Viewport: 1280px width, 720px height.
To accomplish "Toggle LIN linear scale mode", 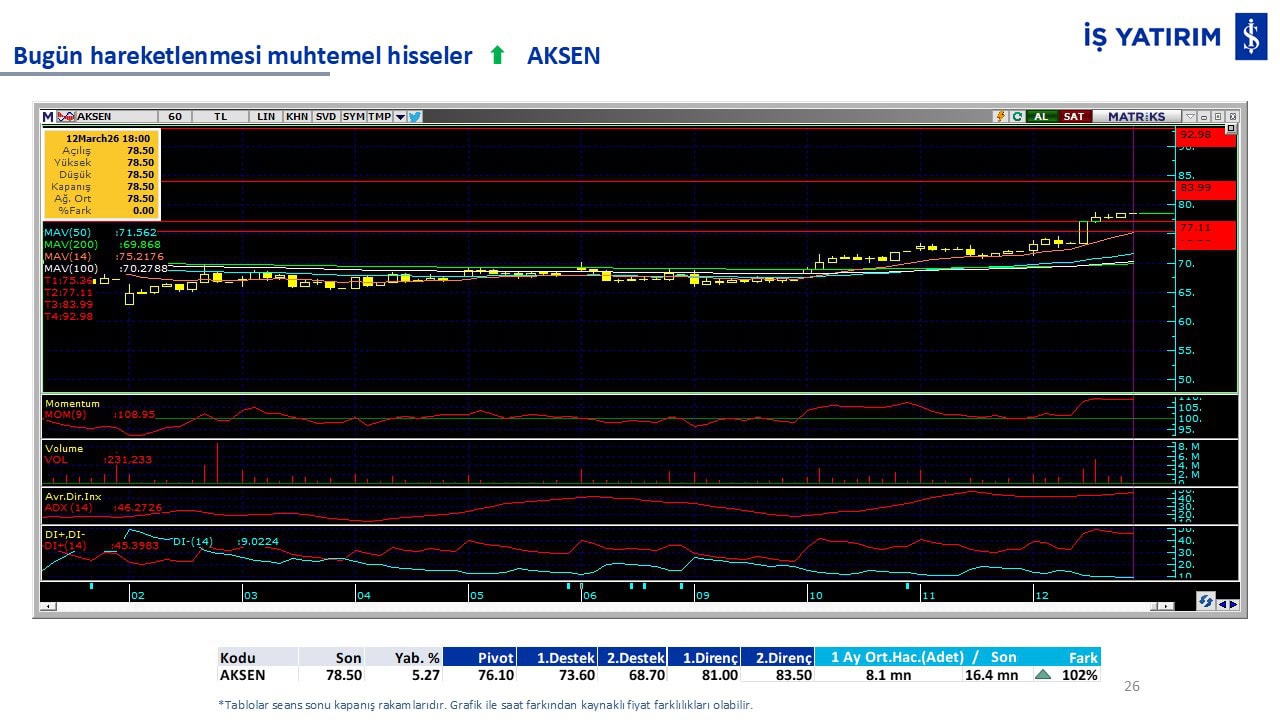I will click(265, 116).
